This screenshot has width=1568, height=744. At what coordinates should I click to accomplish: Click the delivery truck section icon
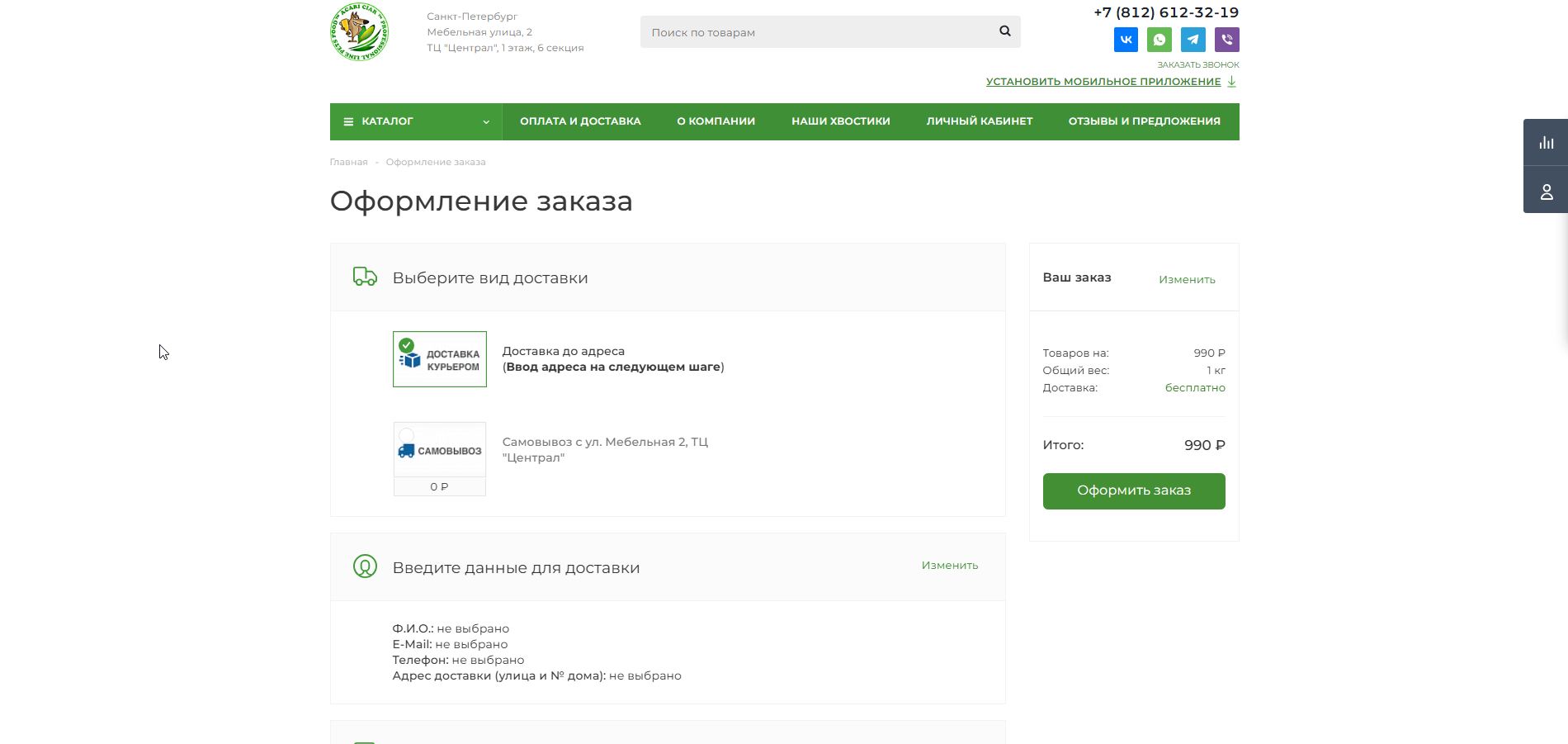[365, 277]
